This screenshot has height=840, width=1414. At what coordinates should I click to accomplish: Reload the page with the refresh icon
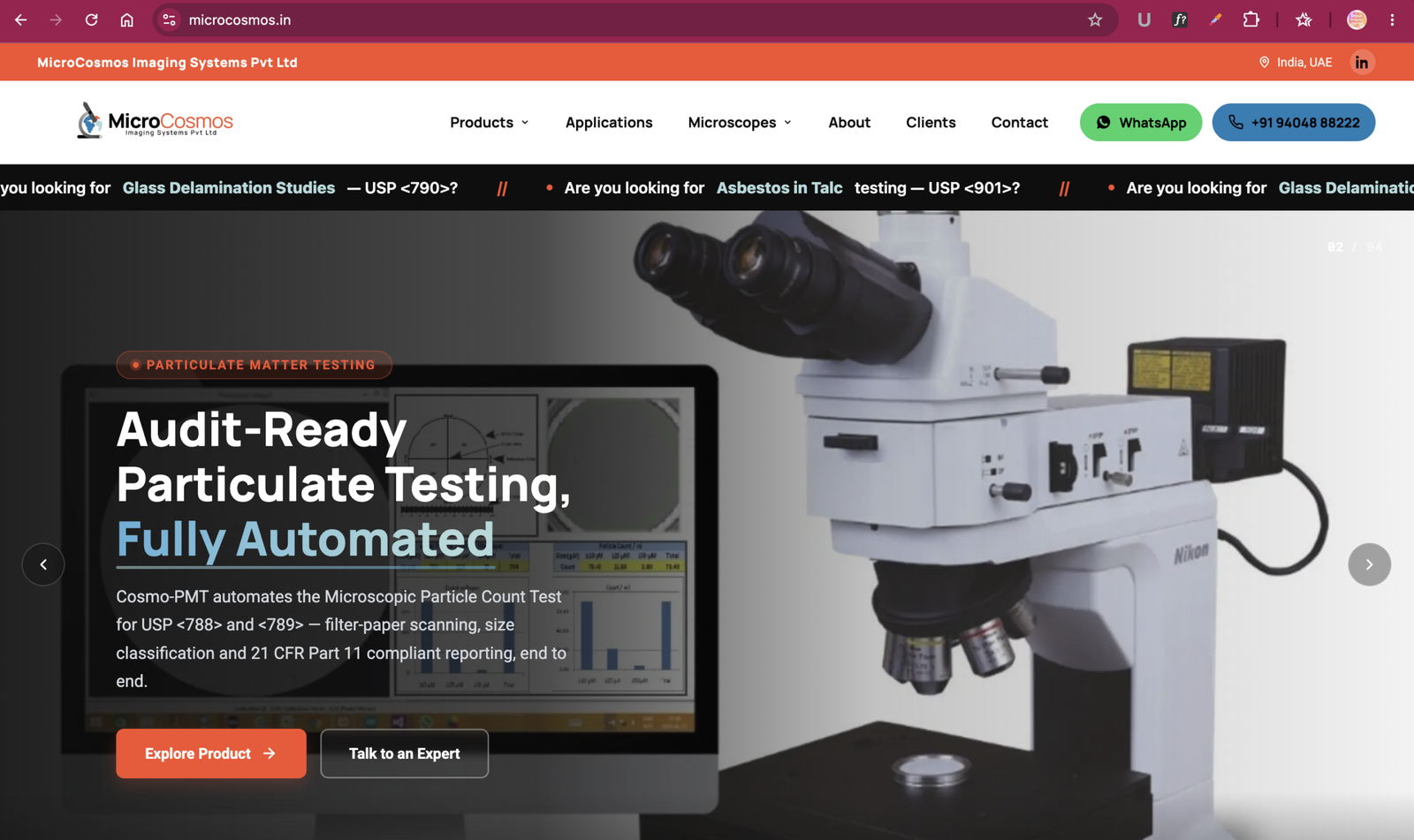coord(91,19)
